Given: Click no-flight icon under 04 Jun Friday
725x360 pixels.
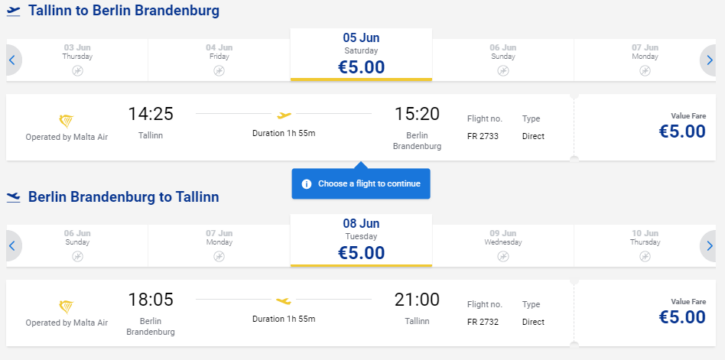Looking at the screenshot, I should (x=219, y=71).
